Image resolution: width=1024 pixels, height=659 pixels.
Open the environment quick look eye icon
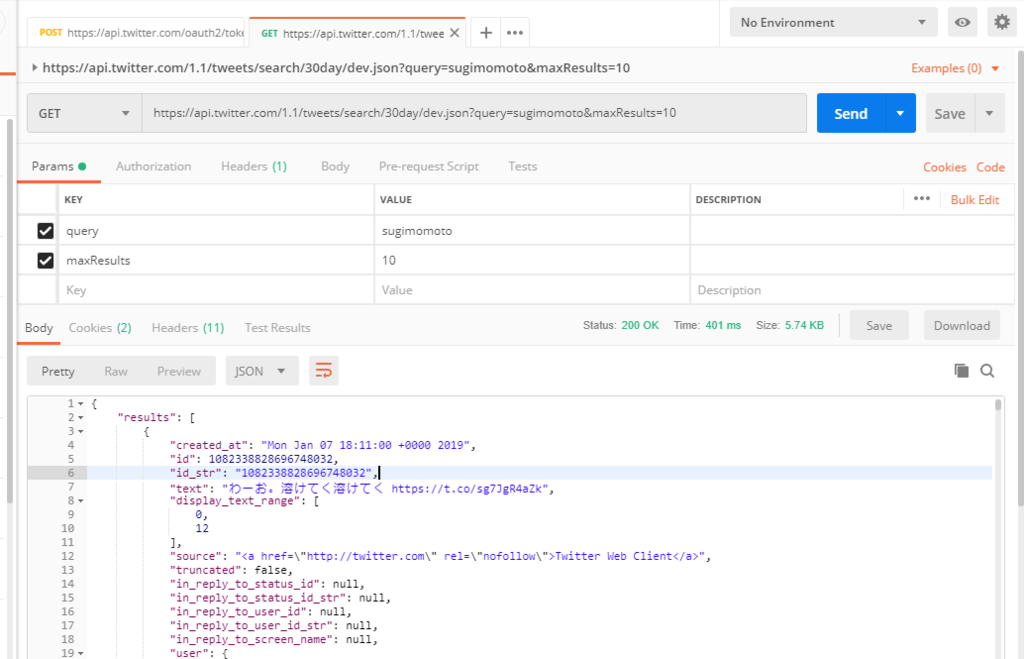click(962, 22)
